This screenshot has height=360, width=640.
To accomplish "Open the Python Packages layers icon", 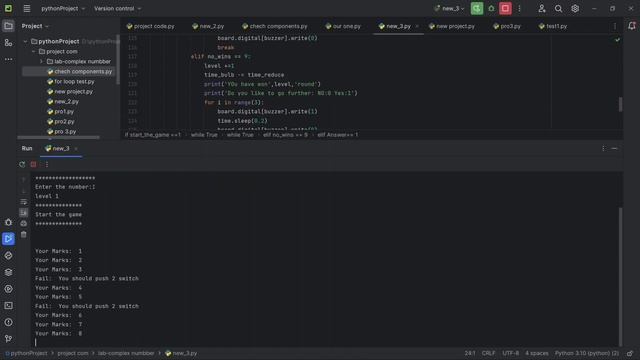I will tap(8, 272).
